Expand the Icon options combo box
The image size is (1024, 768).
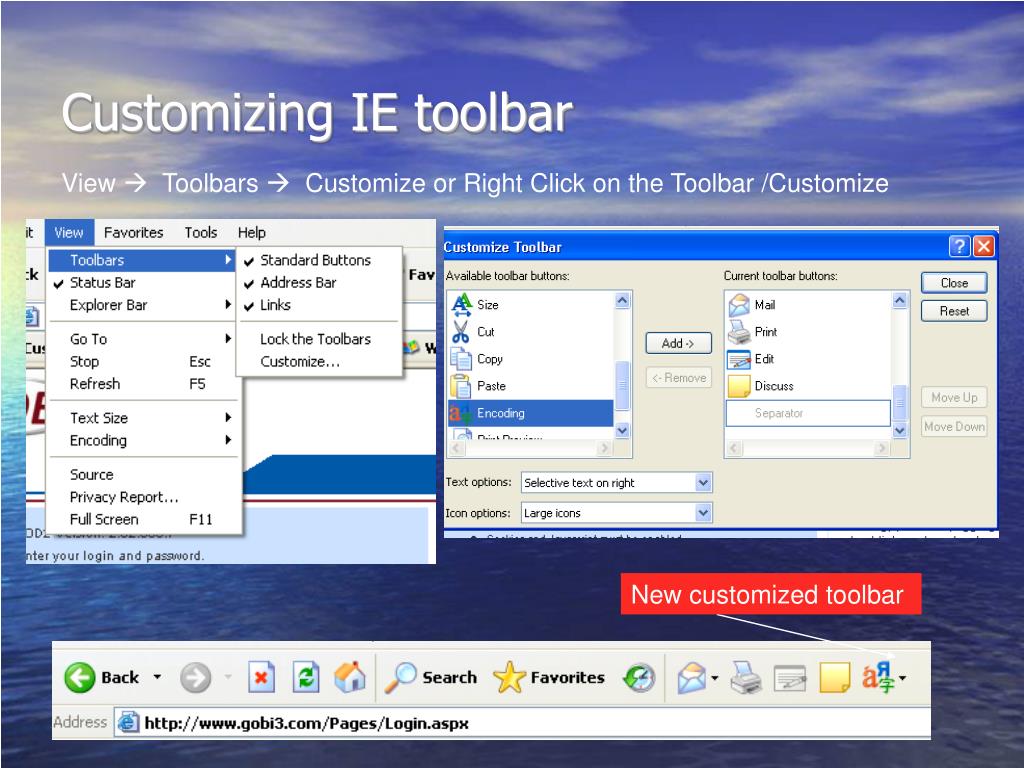coord(703,513)
